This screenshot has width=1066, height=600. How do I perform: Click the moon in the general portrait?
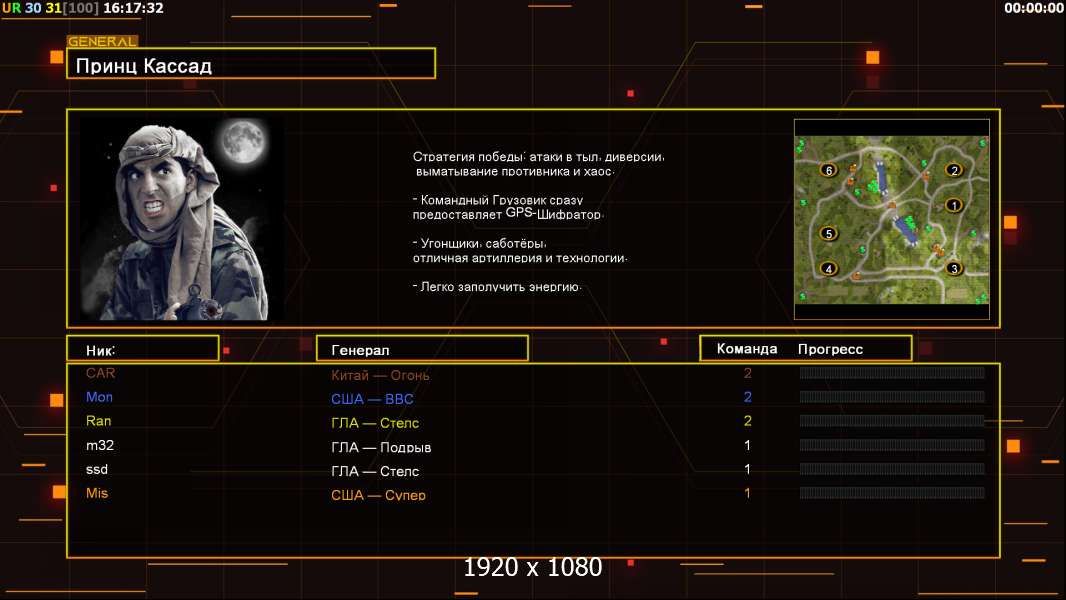(243, 141)
